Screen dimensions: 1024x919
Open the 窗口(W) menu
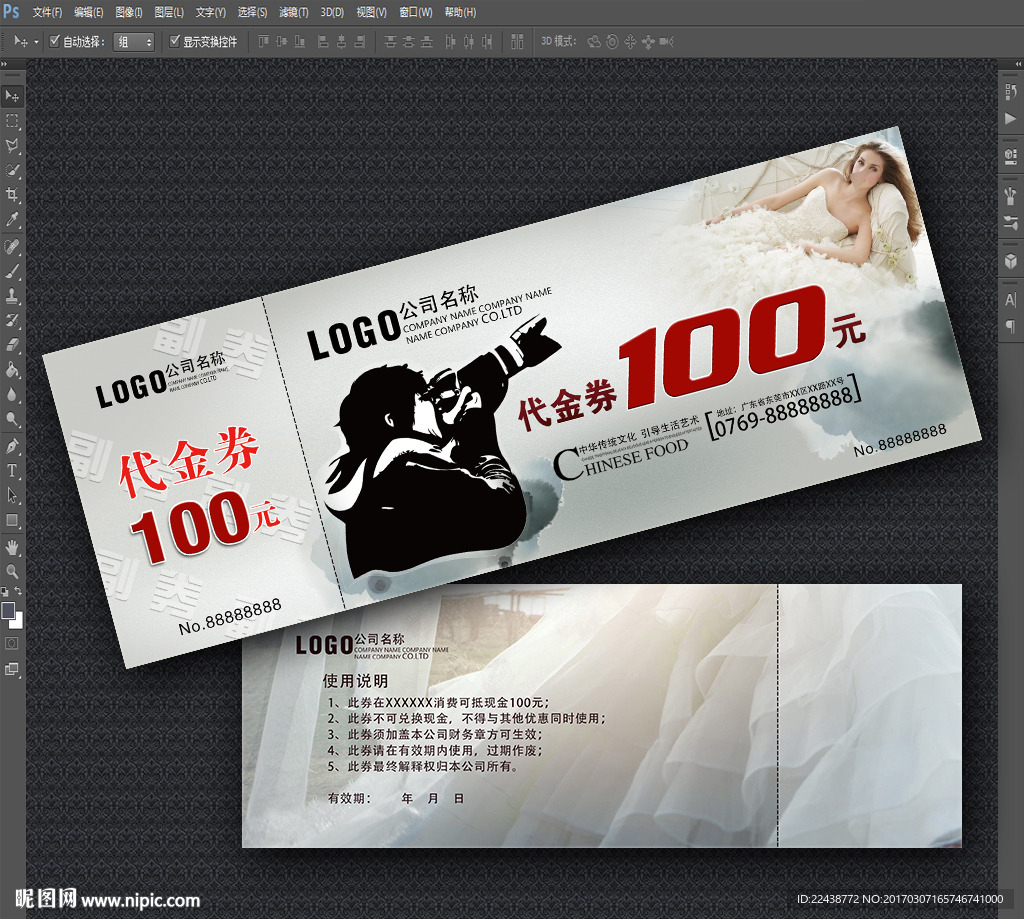pos(415,12)
